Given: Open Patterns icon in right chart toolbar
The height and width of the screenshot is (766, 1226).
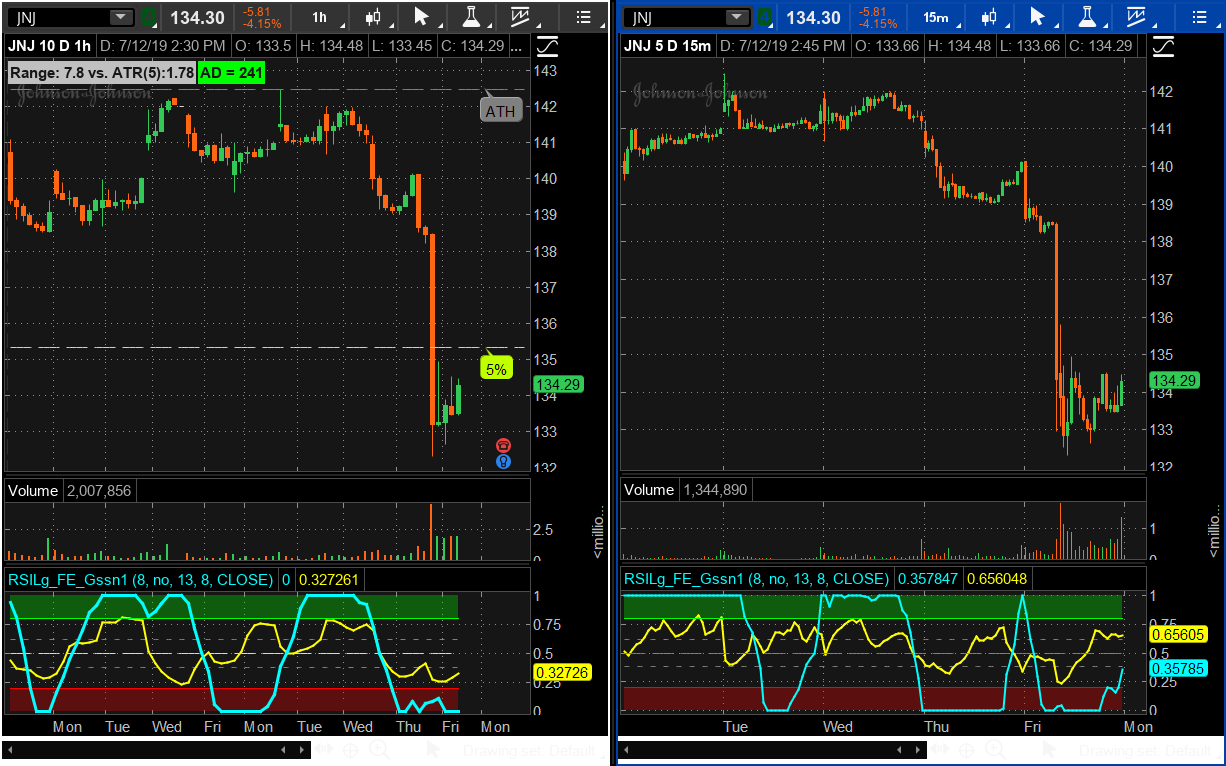Looking at the screenshot, I should click(x=1136, y=17).
